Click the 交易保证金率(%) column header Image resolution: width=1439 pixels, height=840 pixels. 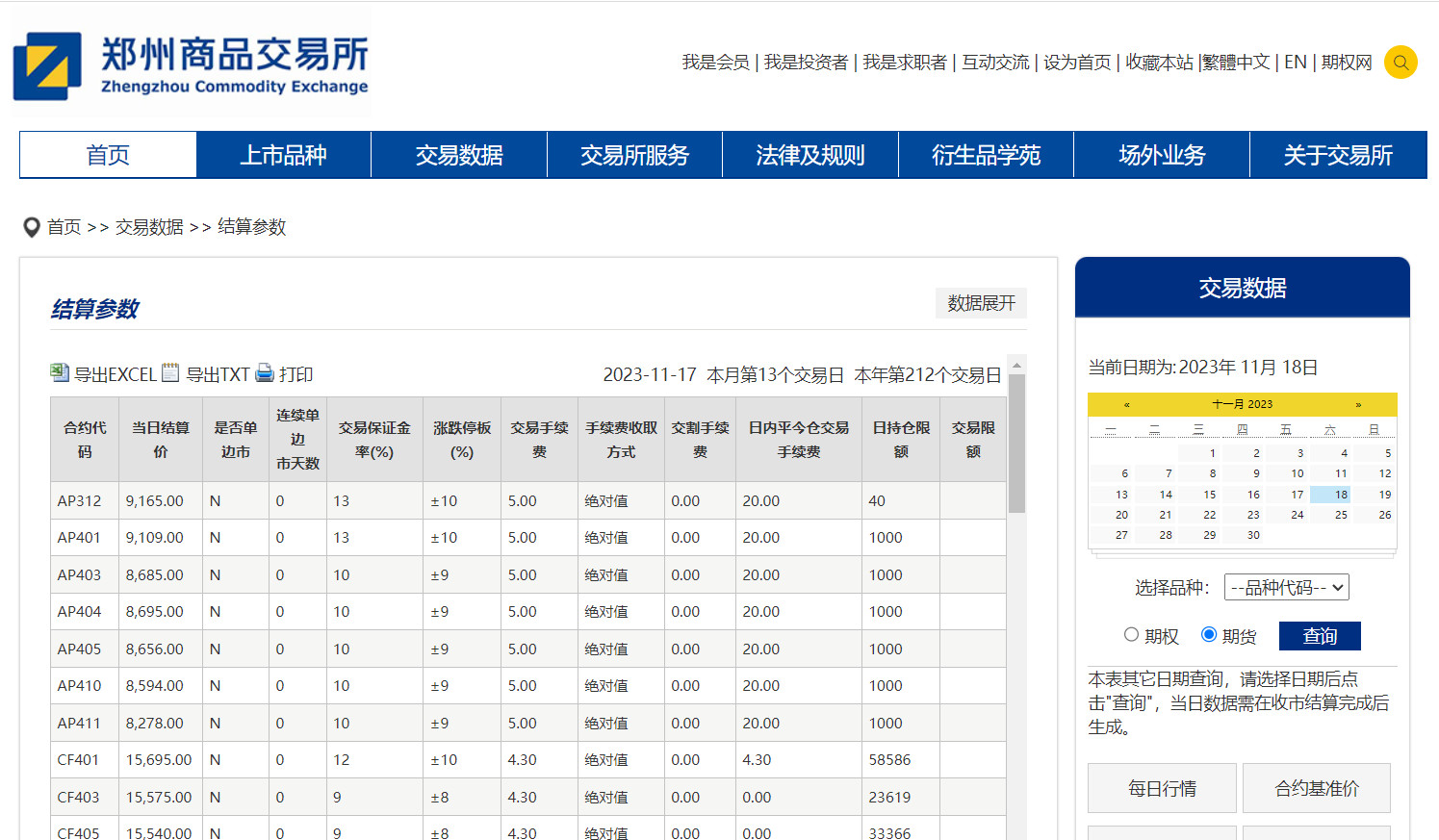click(x=374, y=440)
